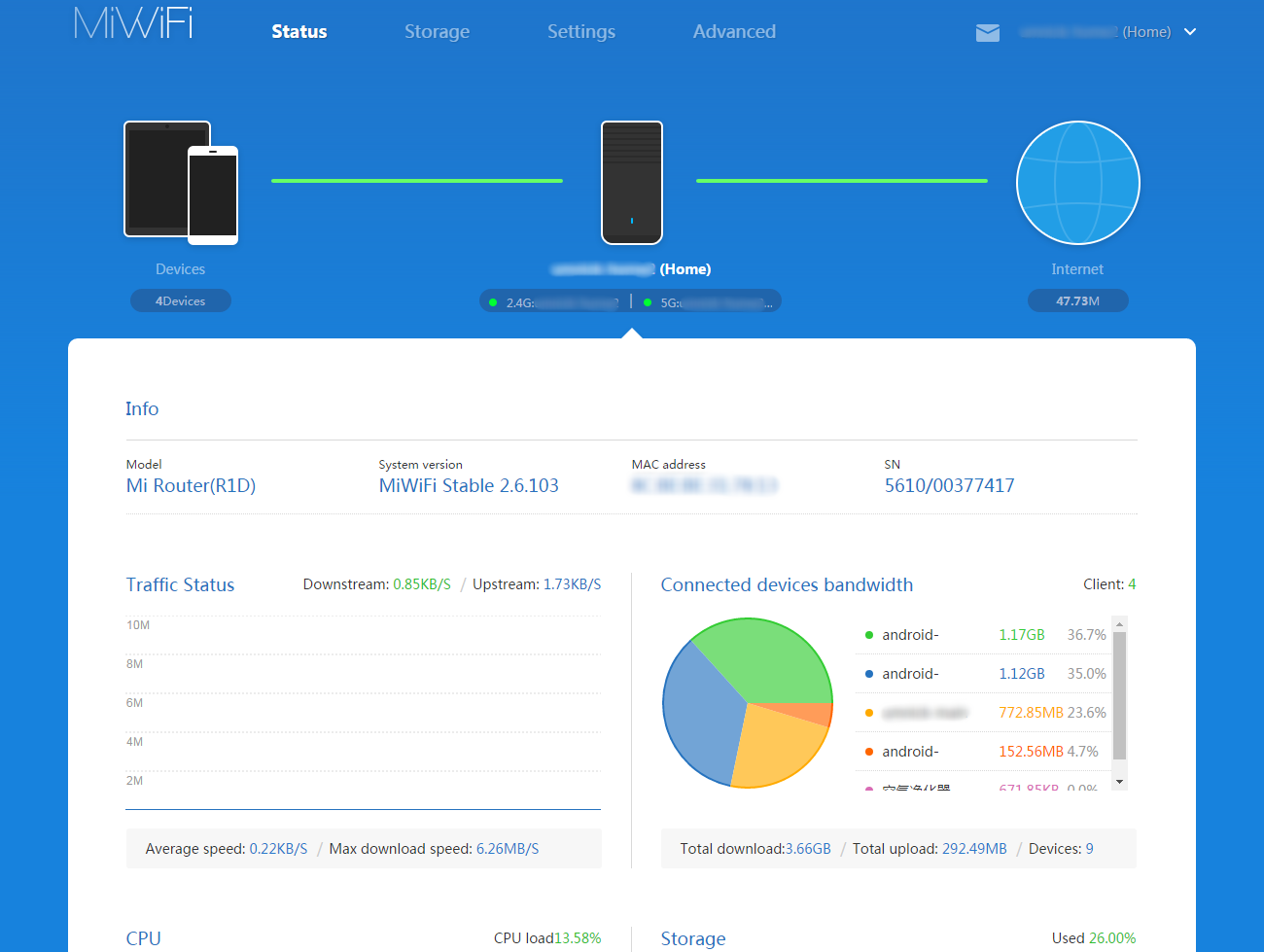This screenshot has width=1264, height=952.
Task: Select the 772.85MB 23.6% device row
Action: pos(983,713)
